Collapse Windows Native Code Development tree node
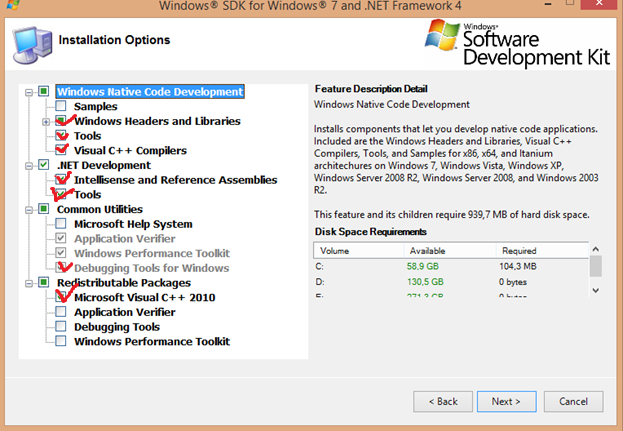The width and height of the screenshot is (623, 431). 29,92
